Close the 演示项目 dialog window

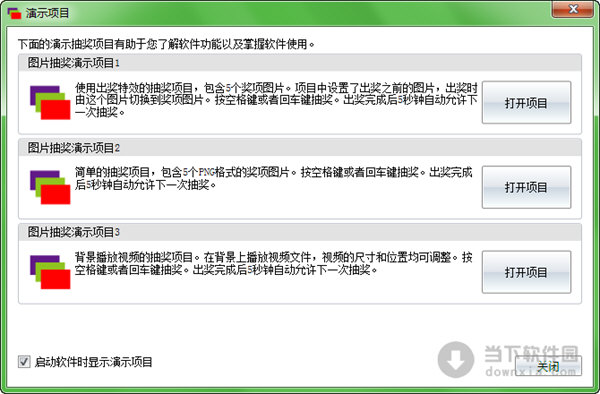click(x=572, y=9)
